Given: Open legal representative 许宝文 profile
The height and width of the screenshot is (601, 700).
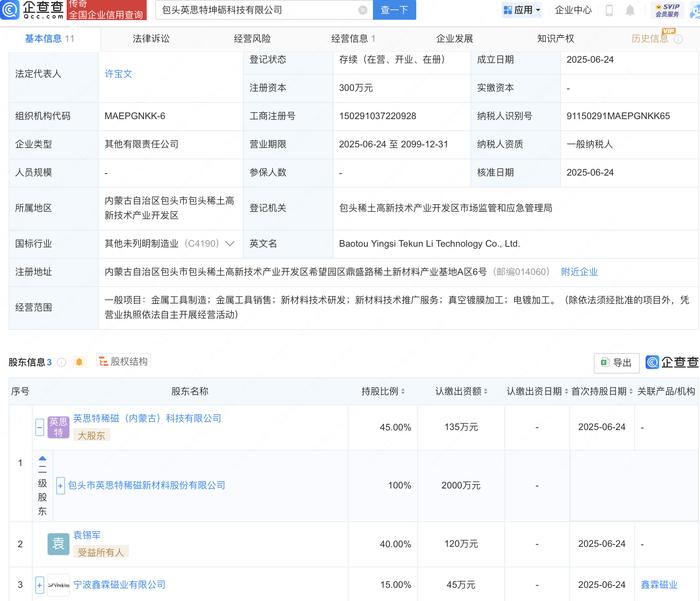Looking at the screenshot, I should click(118, 74).
